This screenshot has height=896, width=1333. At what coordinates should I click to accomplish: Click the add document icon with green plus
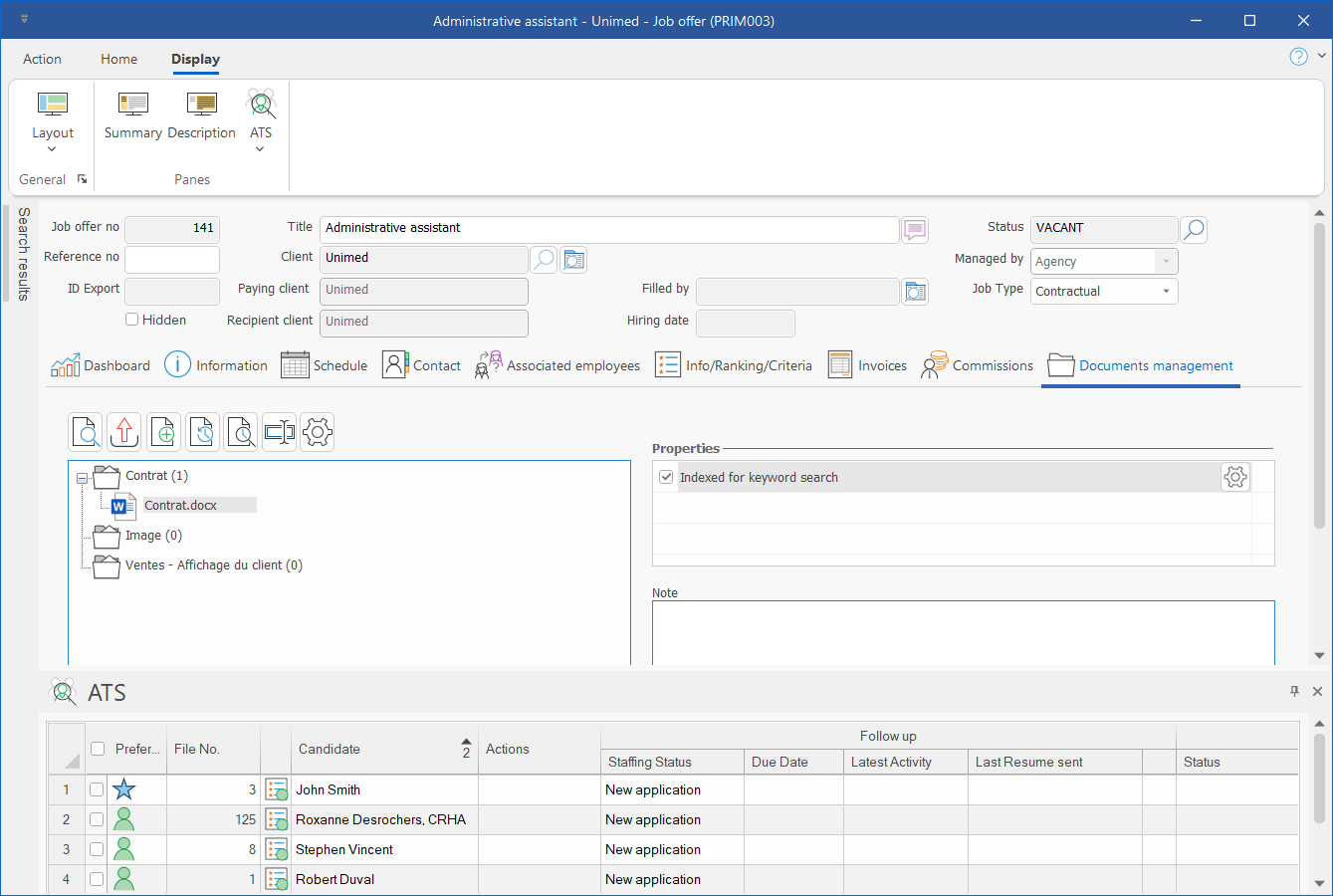click(x=163, y=432)
